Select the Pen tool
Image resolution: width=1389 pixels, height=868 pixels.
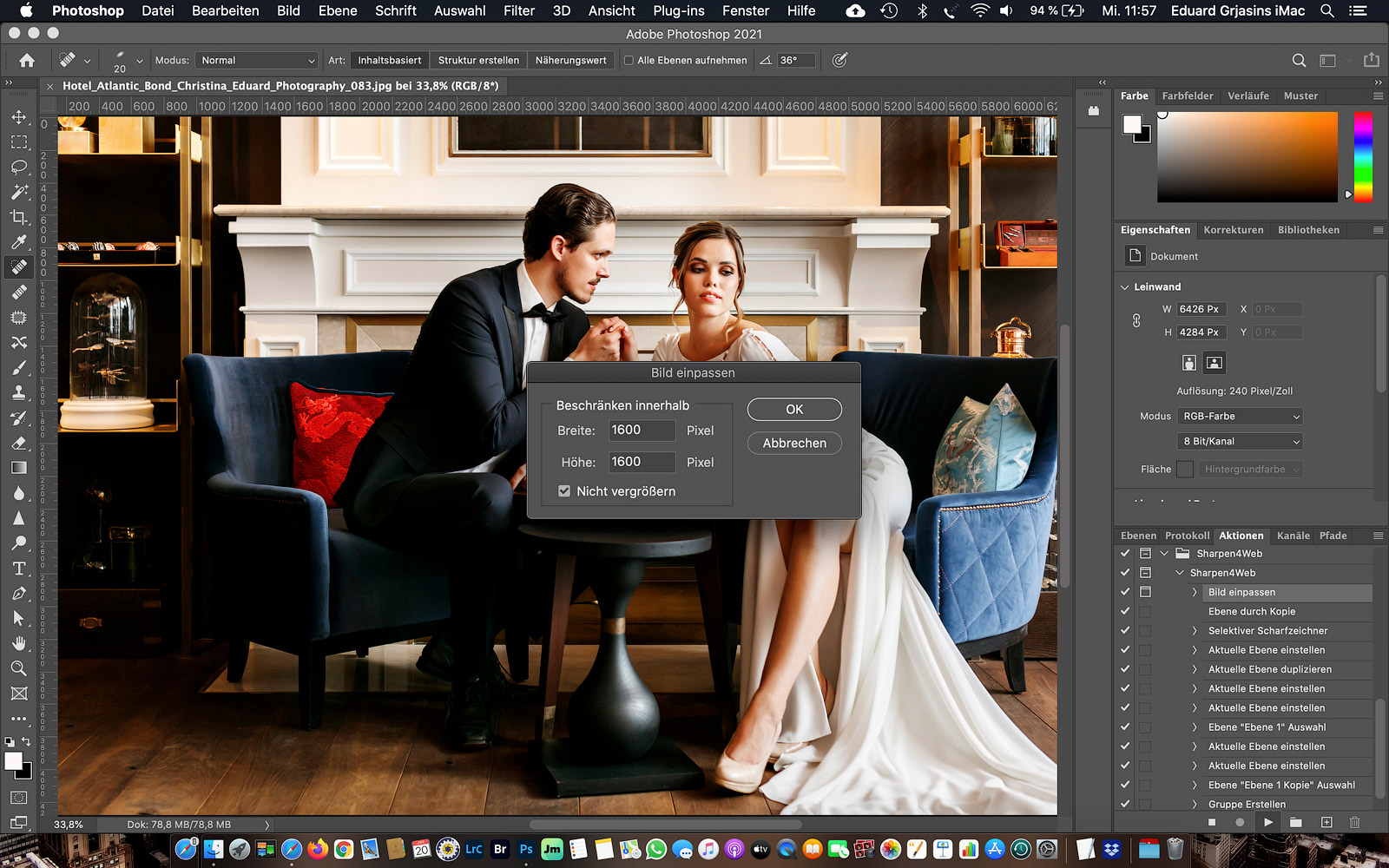pos(19,594)
